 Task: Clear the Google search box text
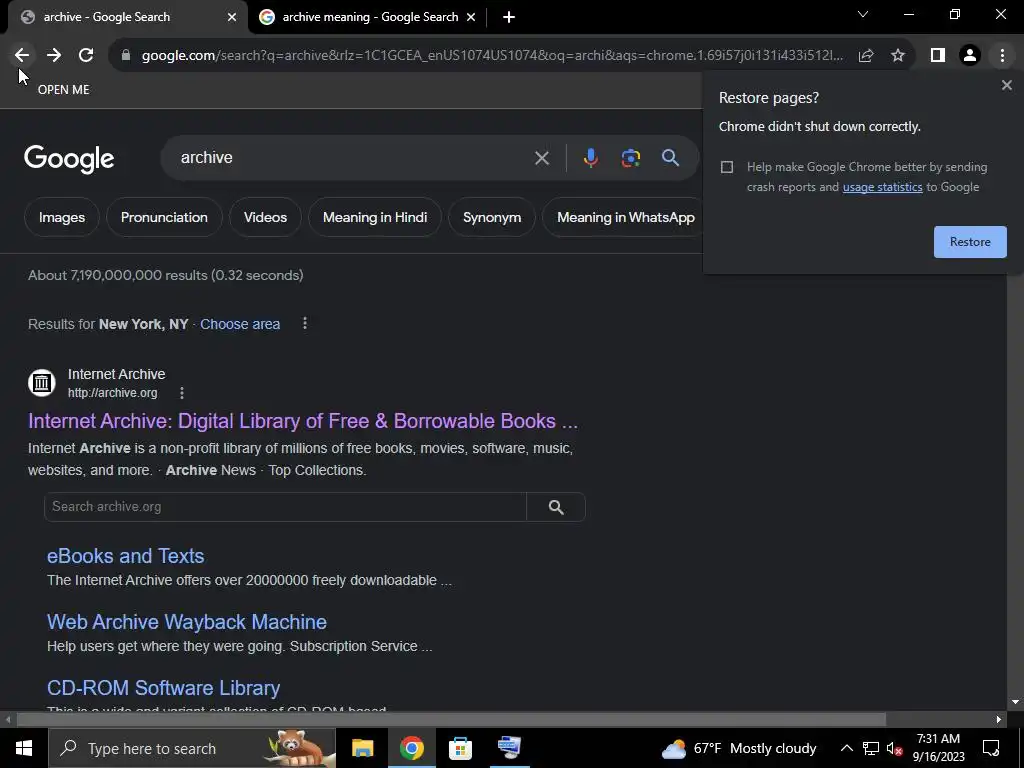click(x=542, y=158)
